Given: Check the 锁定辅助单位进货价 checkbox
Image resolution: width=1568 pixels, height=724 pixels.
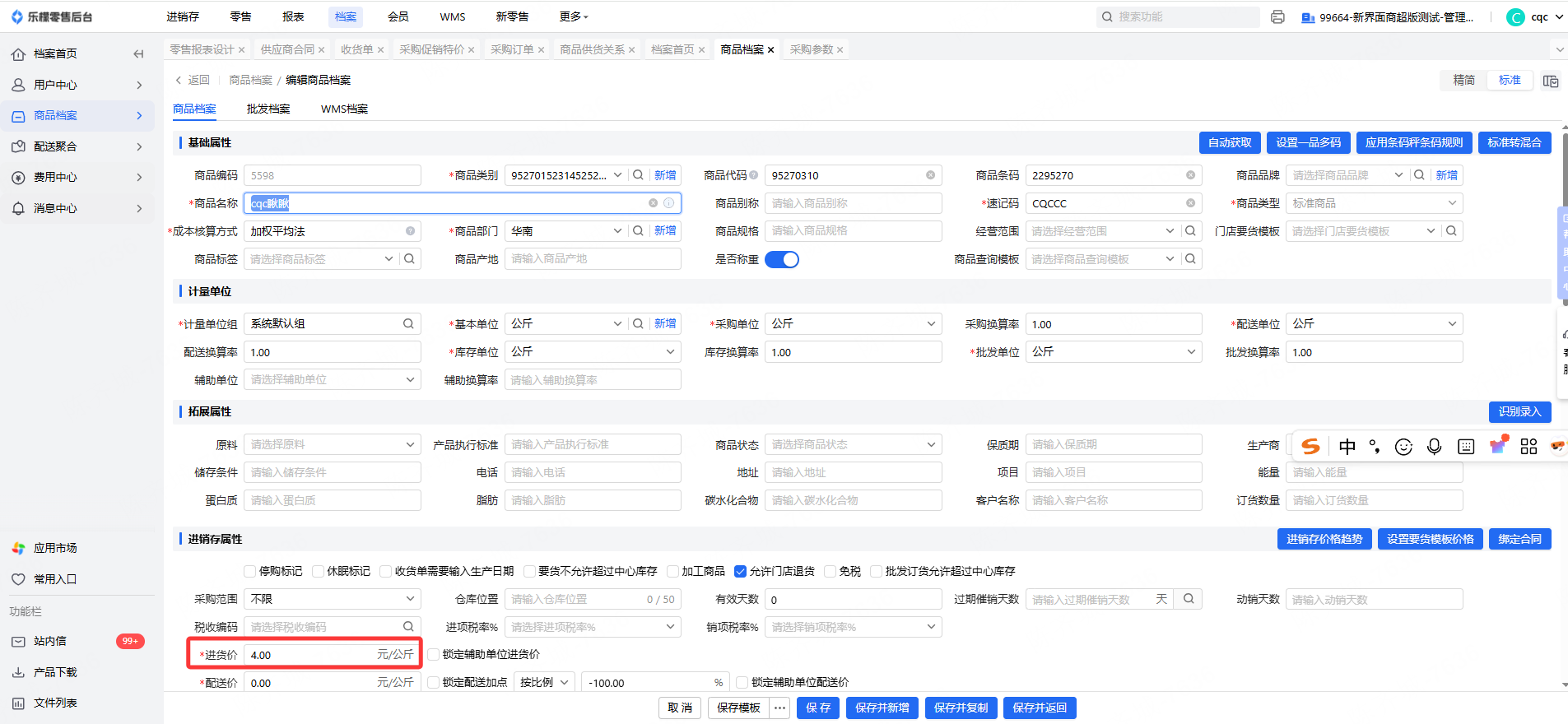Looking at the screenshot, I should point(434,655).
